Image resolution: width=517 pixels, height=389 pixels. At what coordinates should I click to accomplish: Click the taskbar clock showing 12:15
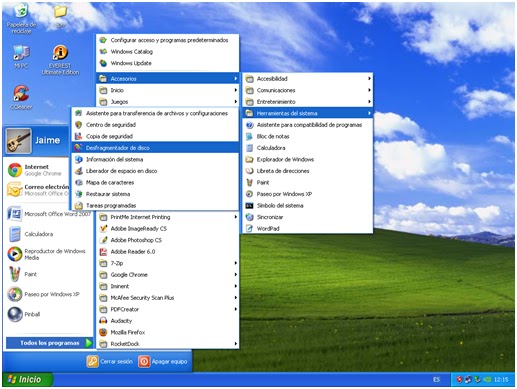(x=501, y=379)
